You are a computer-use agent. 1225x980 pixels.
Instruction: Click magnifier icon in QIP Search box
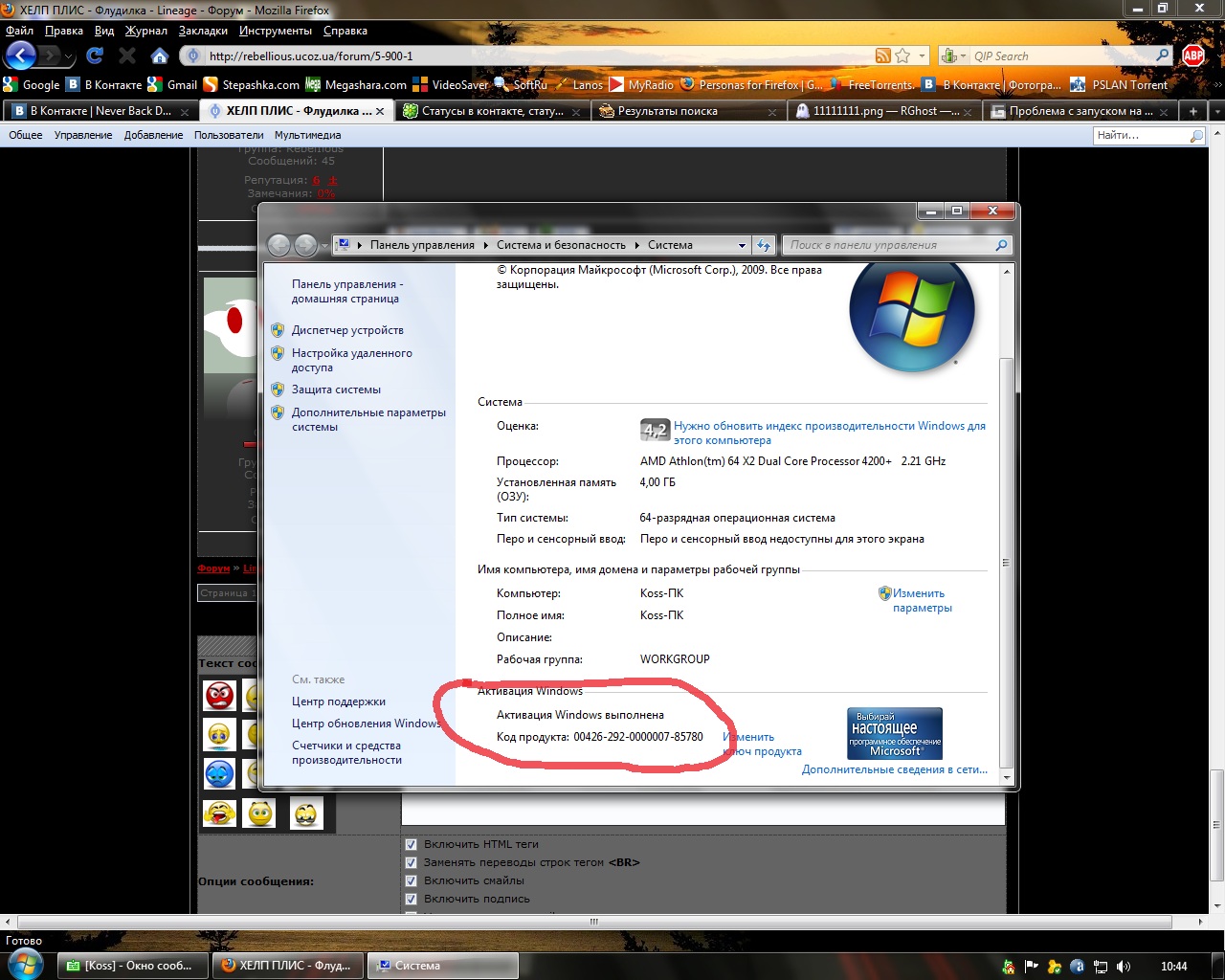[1162, 56]
